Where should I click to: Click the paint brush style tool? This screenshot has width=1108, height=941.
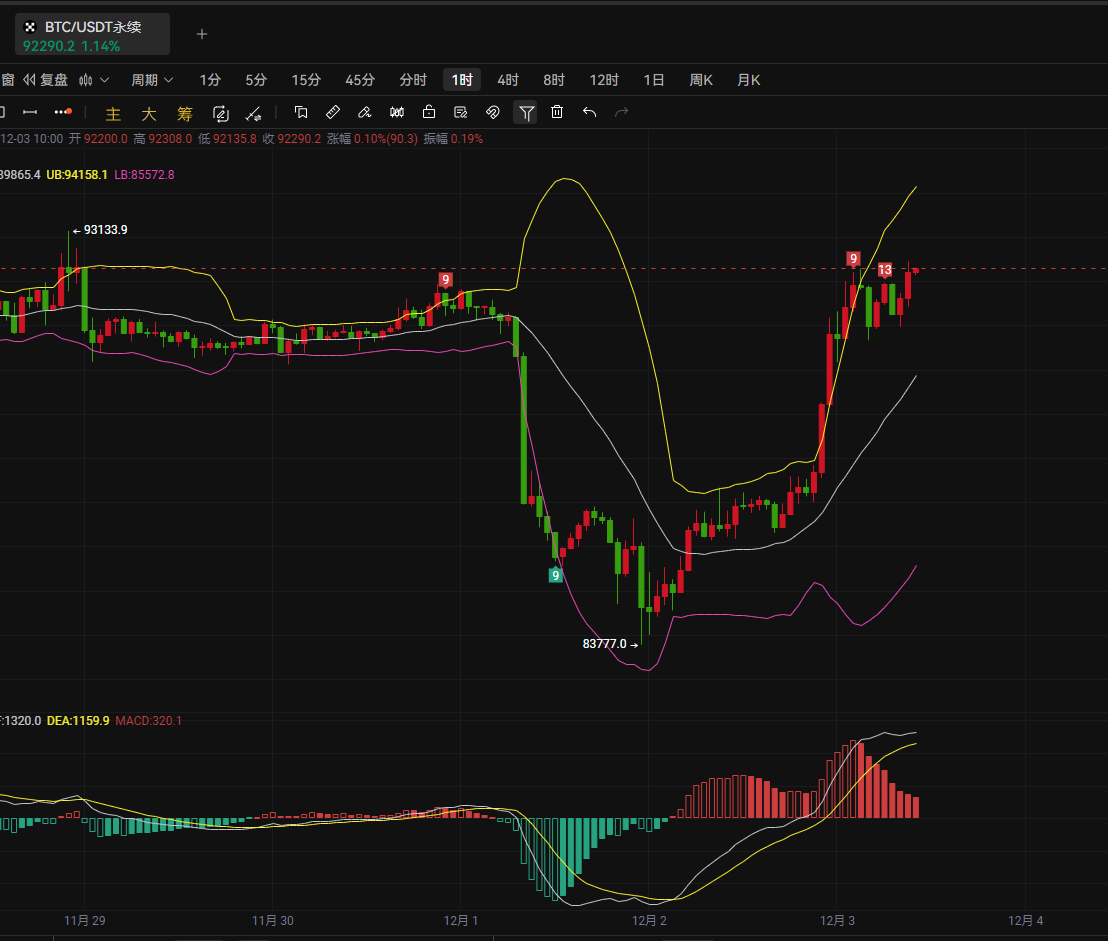tap(365, 112)
